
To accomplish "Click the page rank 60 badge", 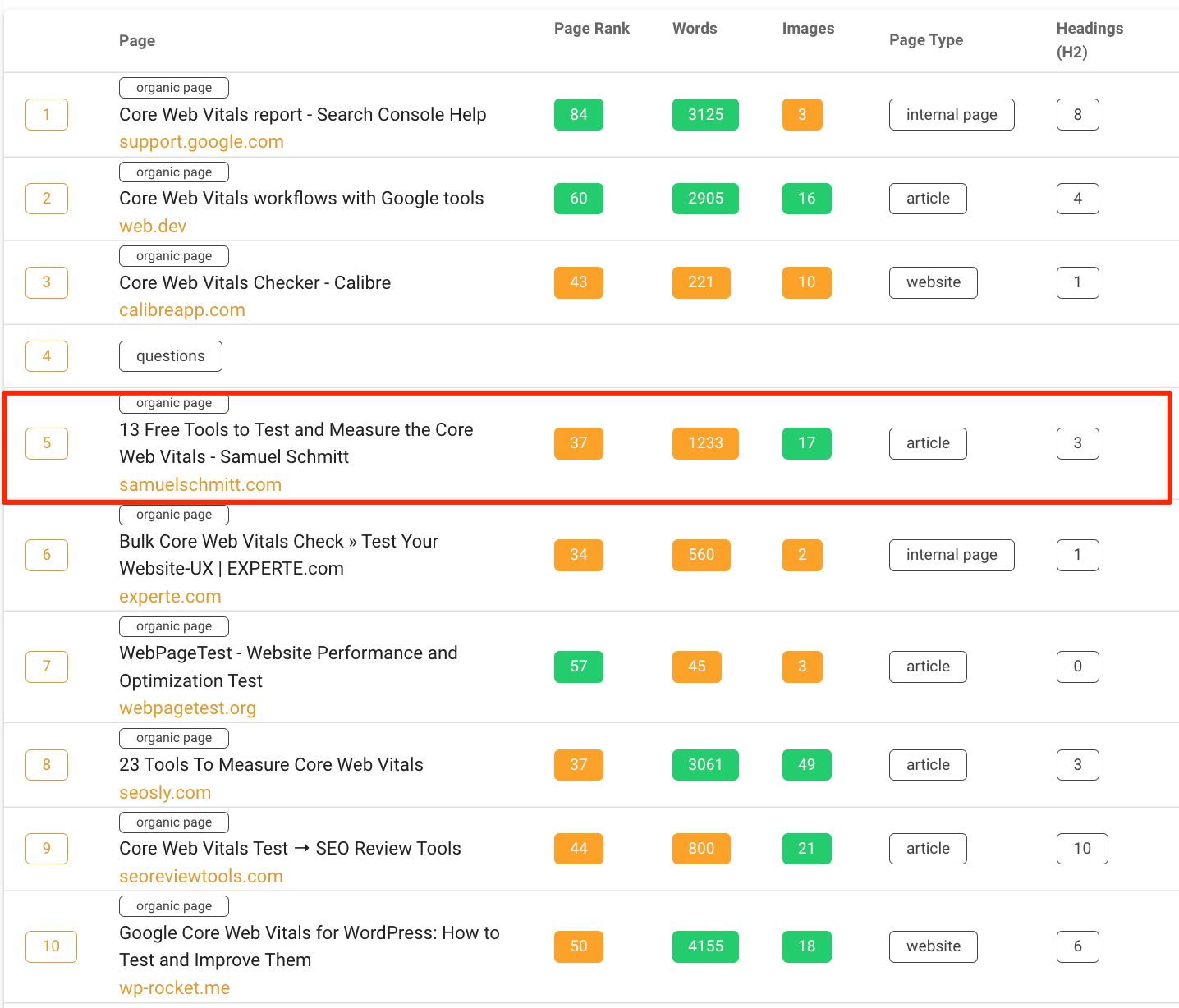I will [579, 199].
